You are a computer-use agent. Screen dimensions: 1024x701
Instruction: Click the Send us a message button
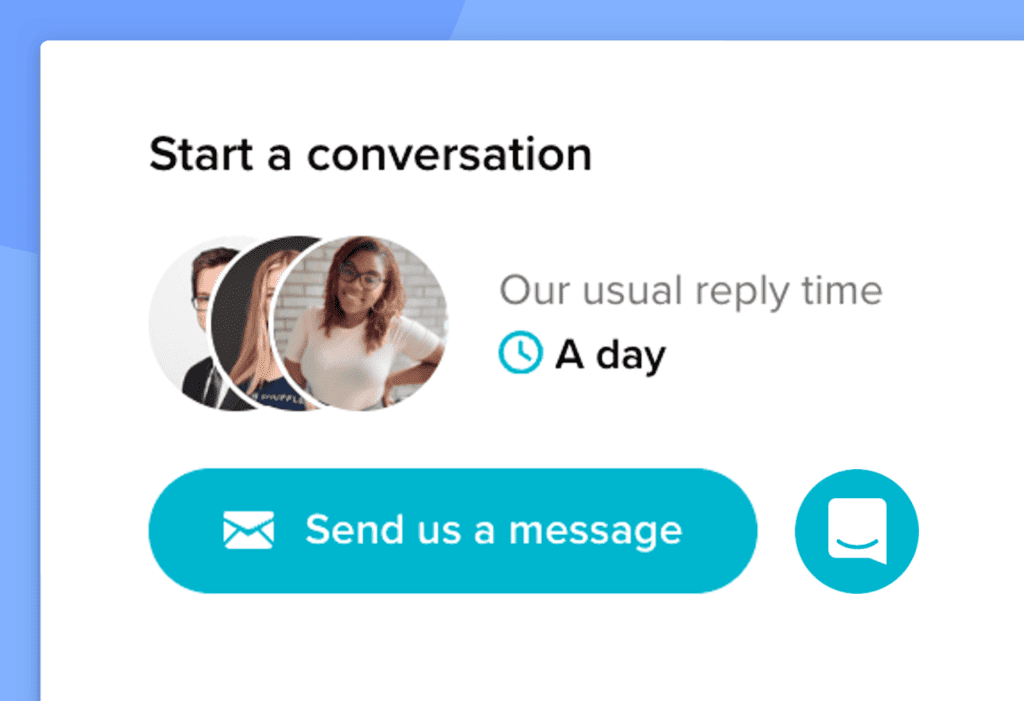click(453, 530)
